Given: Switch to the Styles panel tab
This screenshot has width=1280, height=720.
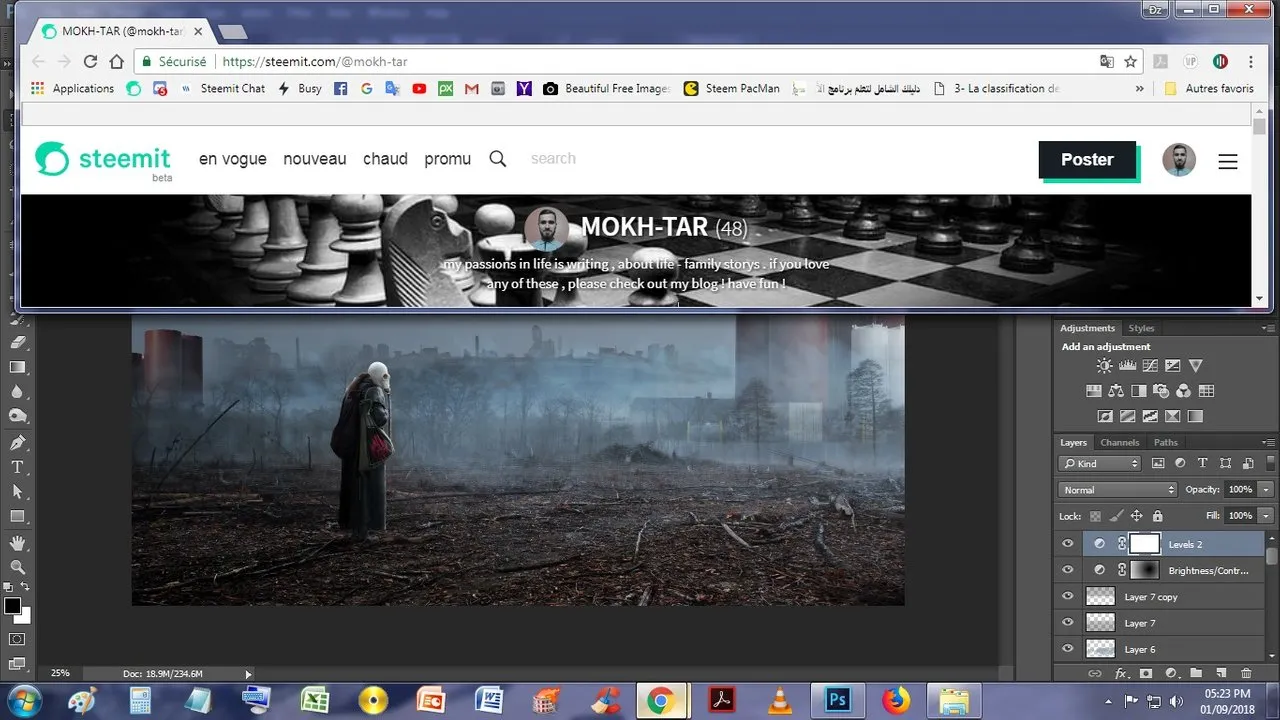Looking at the screenshot, I should pos(1141,328).
